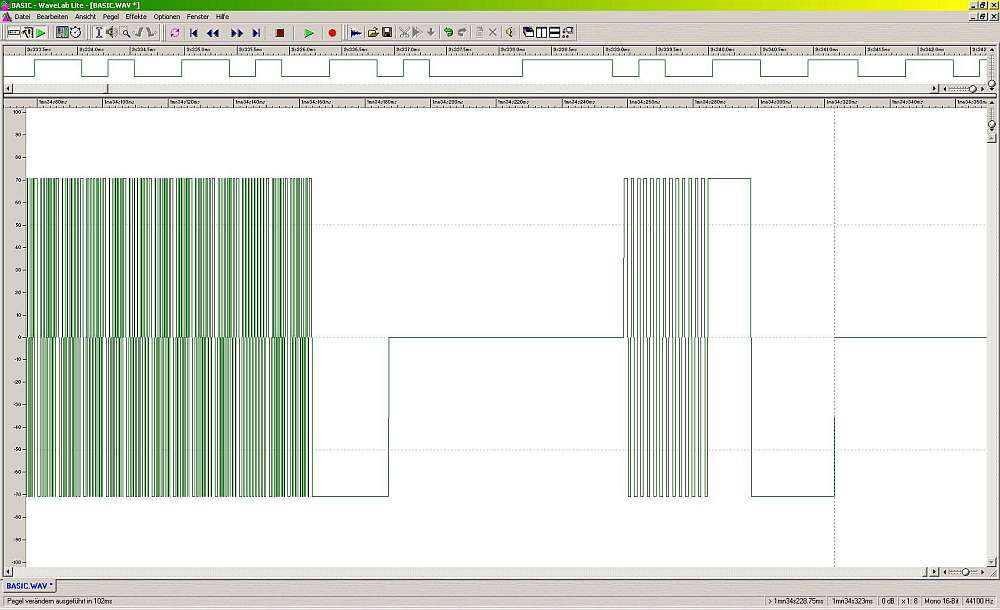Open a file with the folder icon
Viewport: 1000px width, 610px height.
pyautogui.click(x=373, y=33)
